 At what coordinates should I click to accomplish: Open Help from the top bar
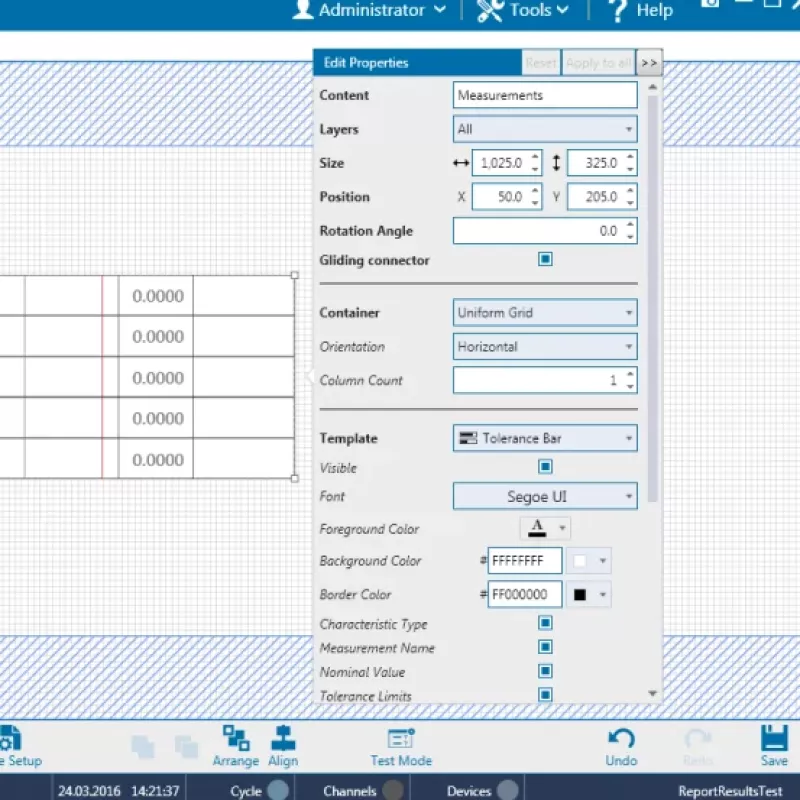641,10
